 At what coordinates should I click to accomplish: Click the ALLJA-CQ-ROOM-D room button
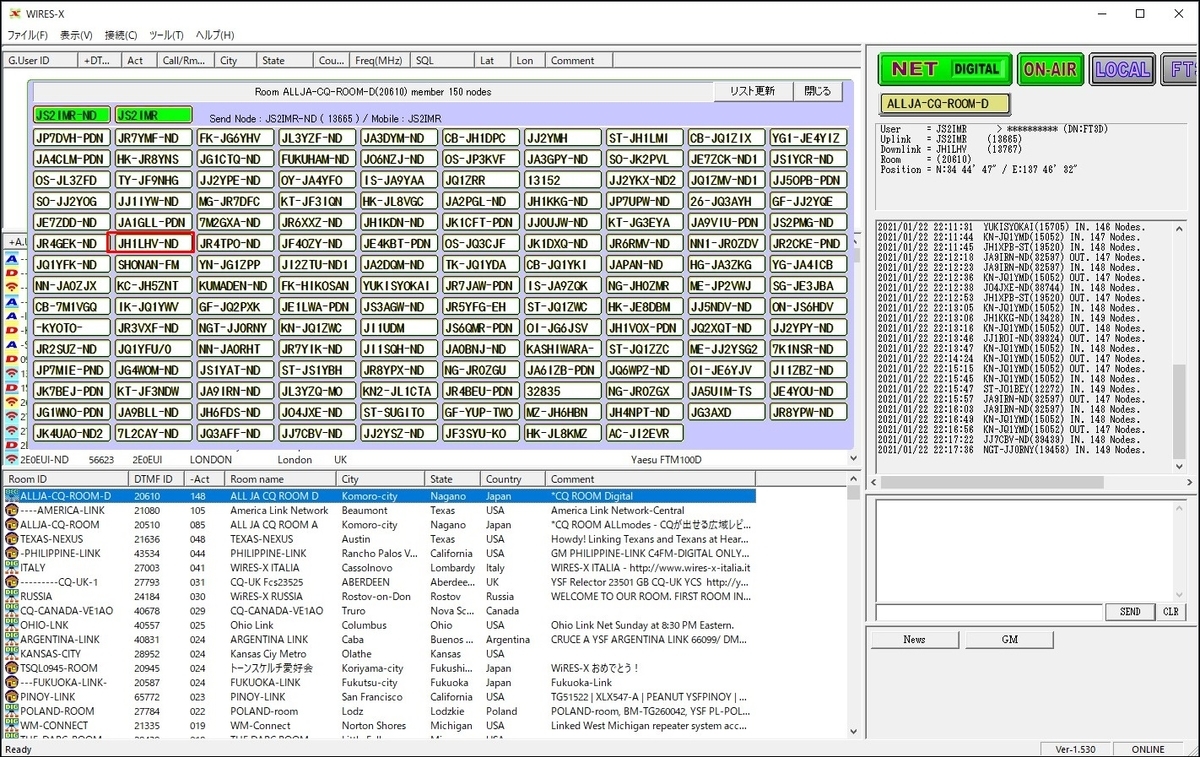945,104
